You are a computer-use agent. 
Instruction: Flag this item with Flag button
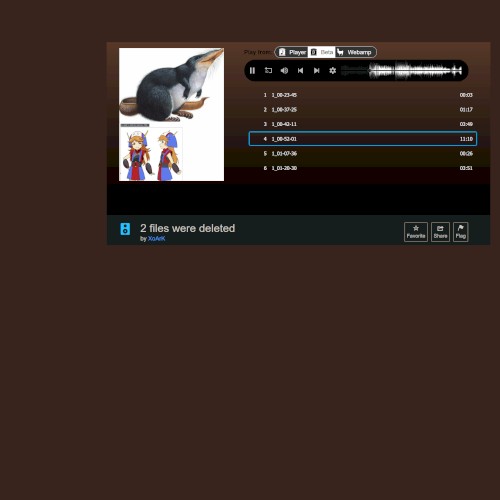click(x=461, y=232)
